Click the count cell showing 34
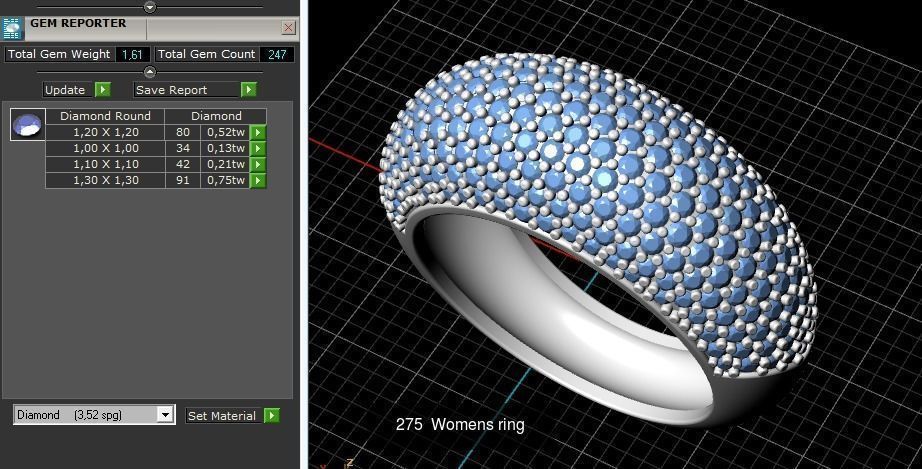Image resolution: width=922 pixels, height=469 pixels. click(x=183, y=148)
